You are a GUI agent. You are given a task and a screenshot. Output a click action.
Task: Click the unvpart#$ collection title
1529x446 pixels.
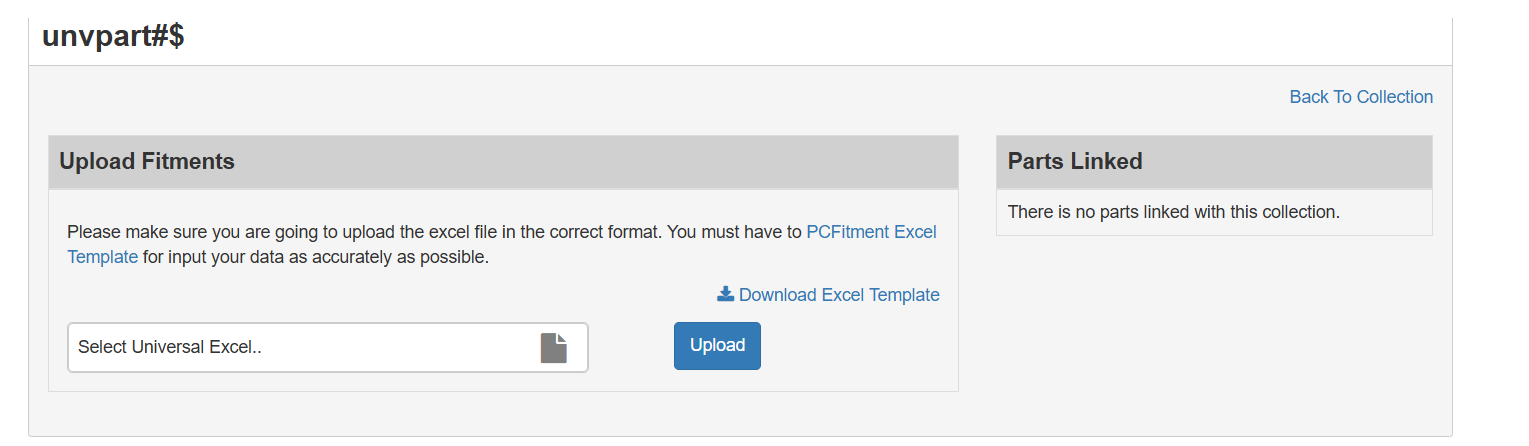113,36
